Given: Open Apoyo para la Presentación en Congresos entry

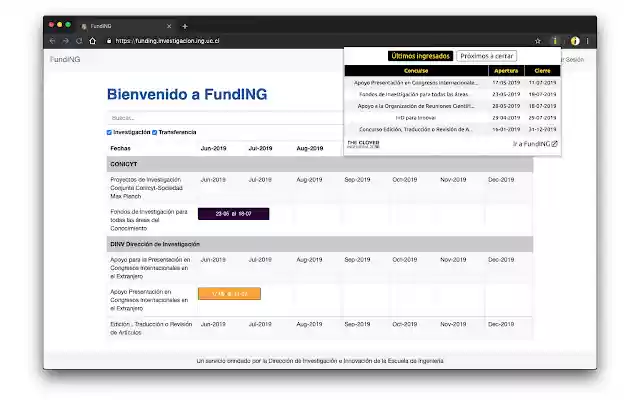Looking at the screenshot, I should (150, 268).
